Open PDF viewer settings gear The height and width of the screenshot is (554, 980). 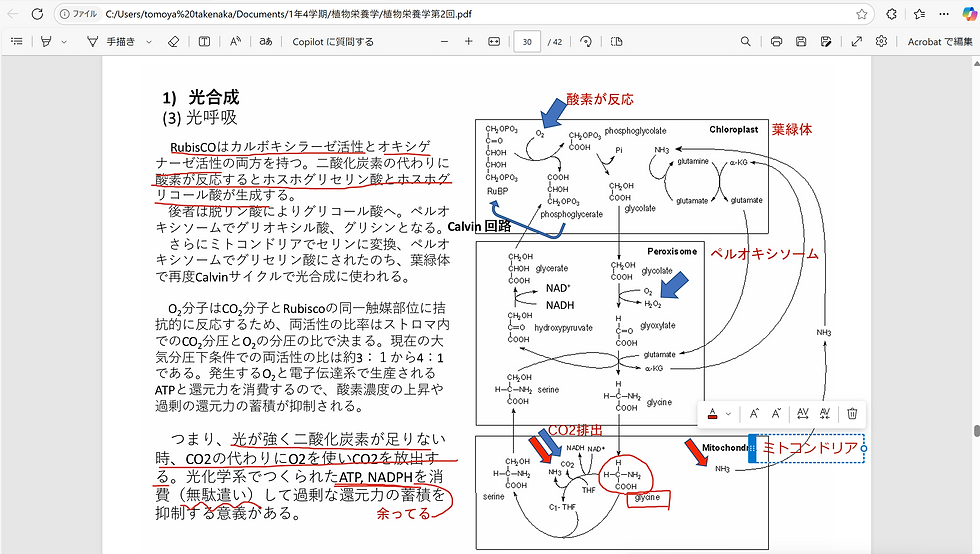tap(881, 41)
